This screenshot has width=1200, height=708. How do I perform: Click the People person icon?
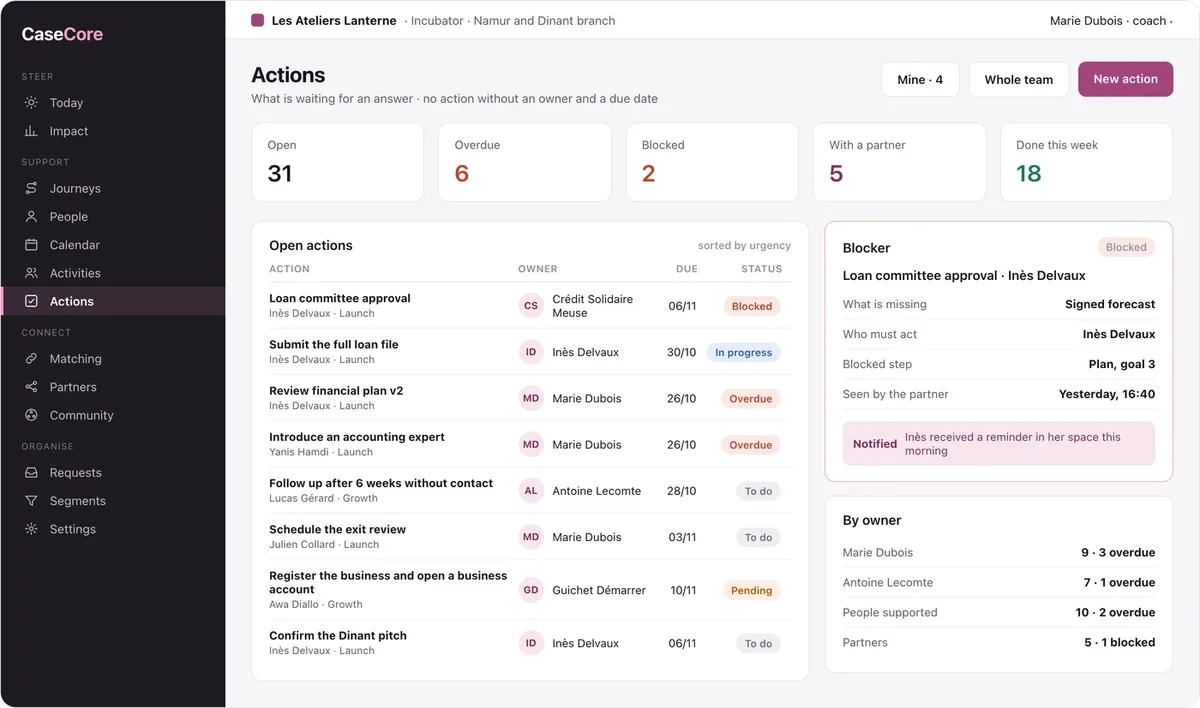coord(31,216)
